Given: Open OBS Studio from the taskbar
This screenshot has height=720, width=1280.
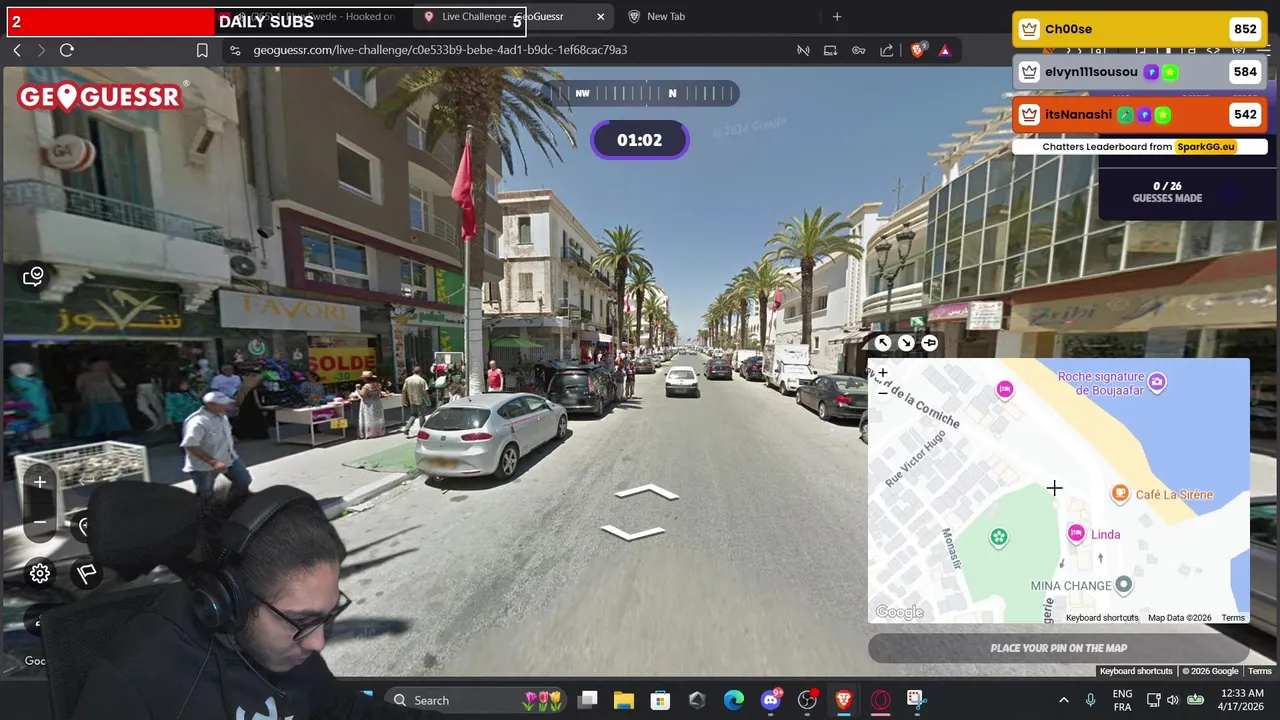Looking at the screenshot, I should 808,700.
